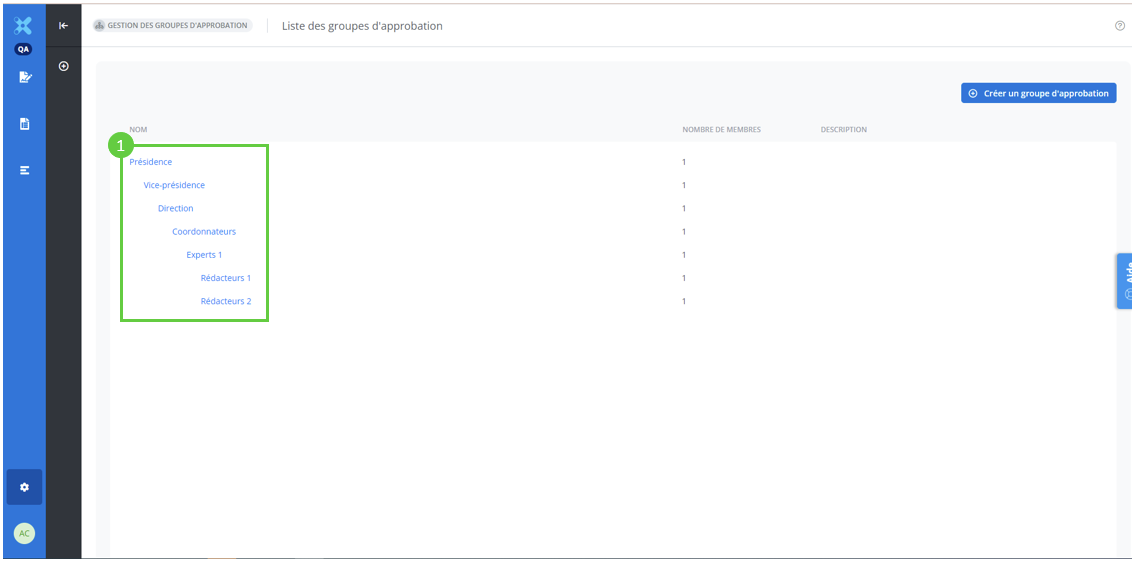Open the document edit icon in sidebar

(x=24, y=77)
